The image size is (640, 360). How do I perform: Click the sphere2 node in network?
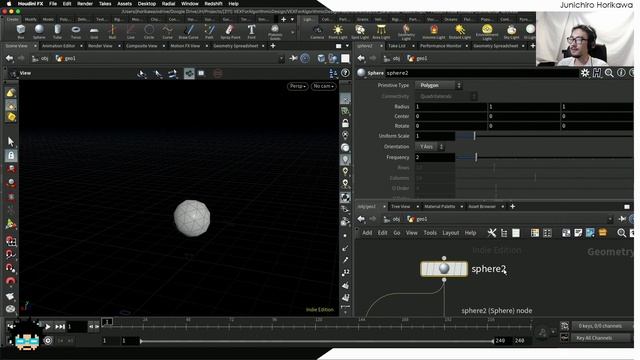[x=444, y=269]
